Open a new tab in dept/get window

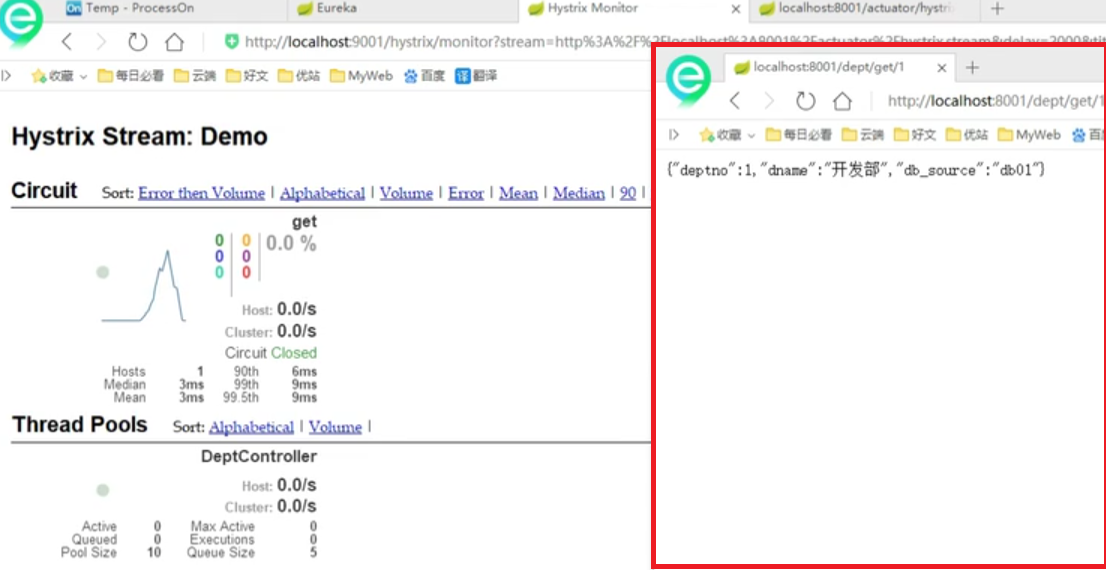[972, 67]
